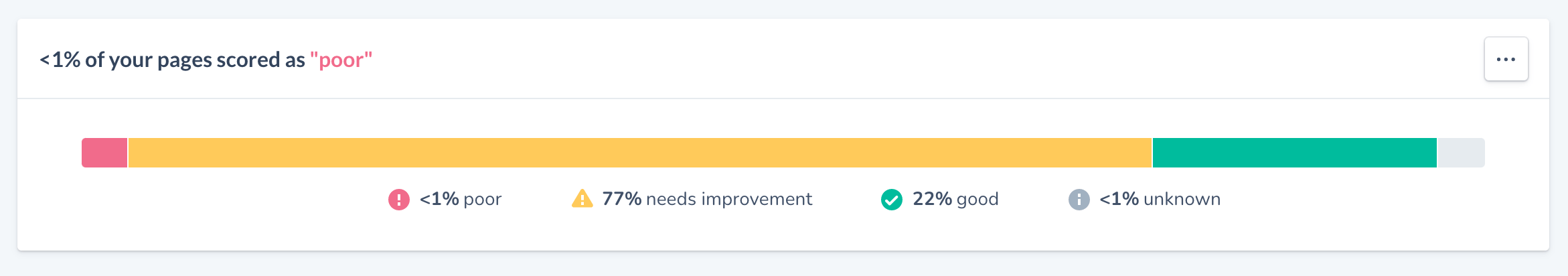This screenshot has height=276, width=1568.
Task: Select the yellow needs improvement bar segment
Action: [639, 153]
